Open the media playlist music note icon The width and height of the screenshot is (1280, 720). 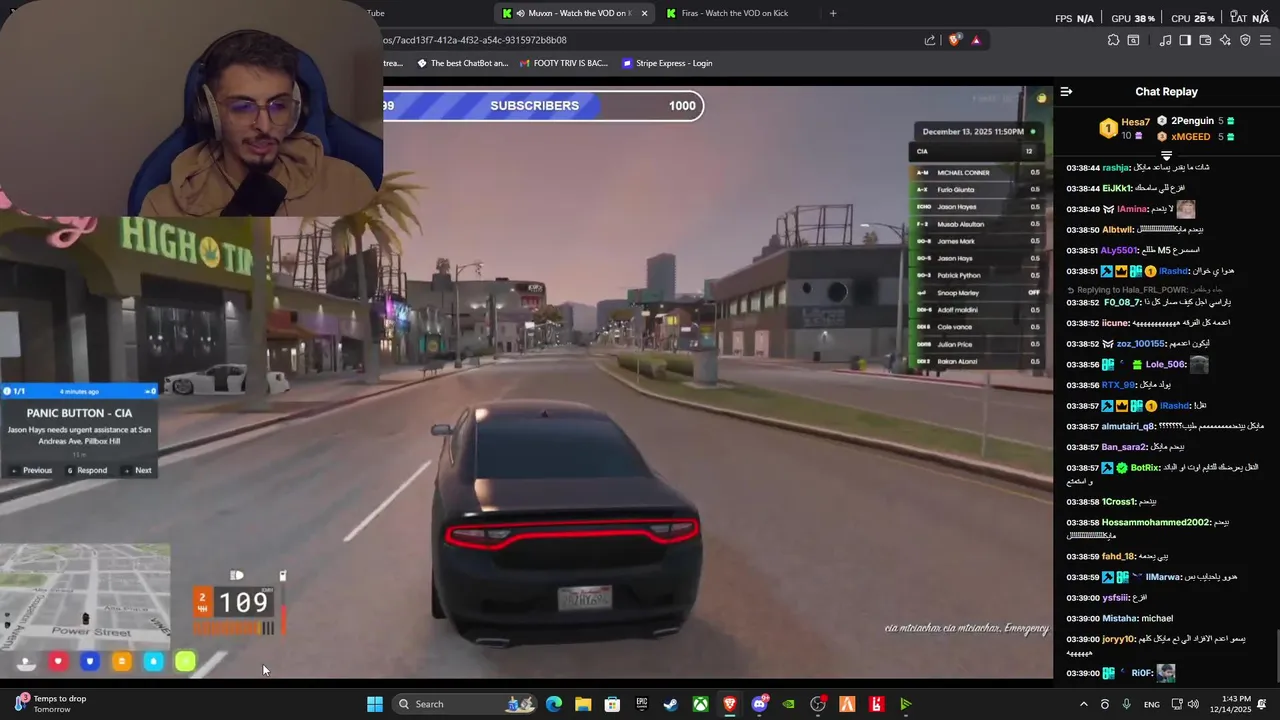point(1165,40)
